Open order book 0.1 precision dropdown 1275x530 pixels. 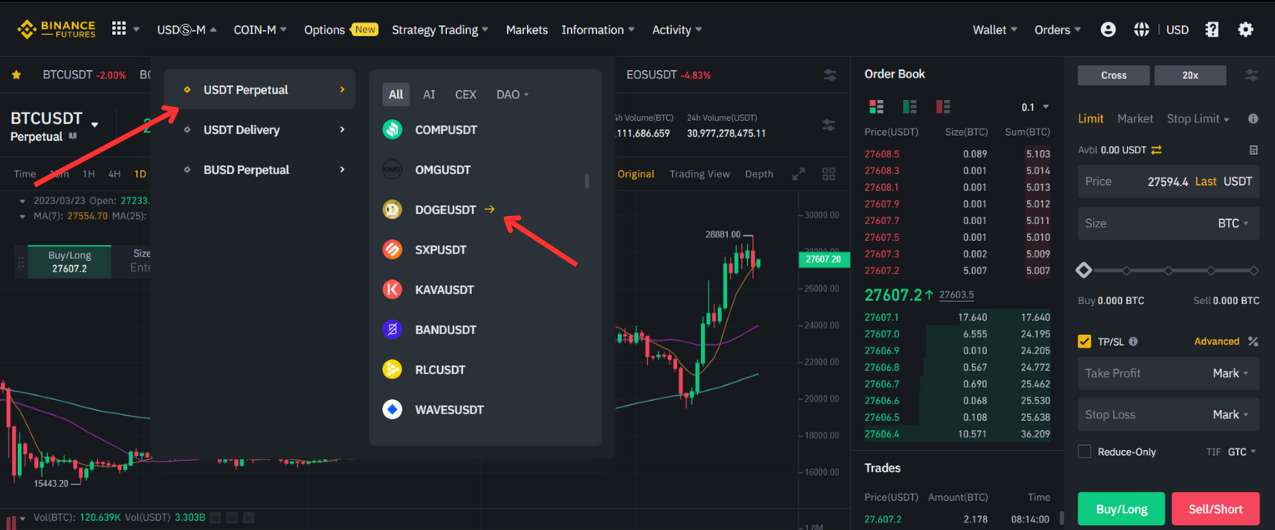coord(1035,107)
